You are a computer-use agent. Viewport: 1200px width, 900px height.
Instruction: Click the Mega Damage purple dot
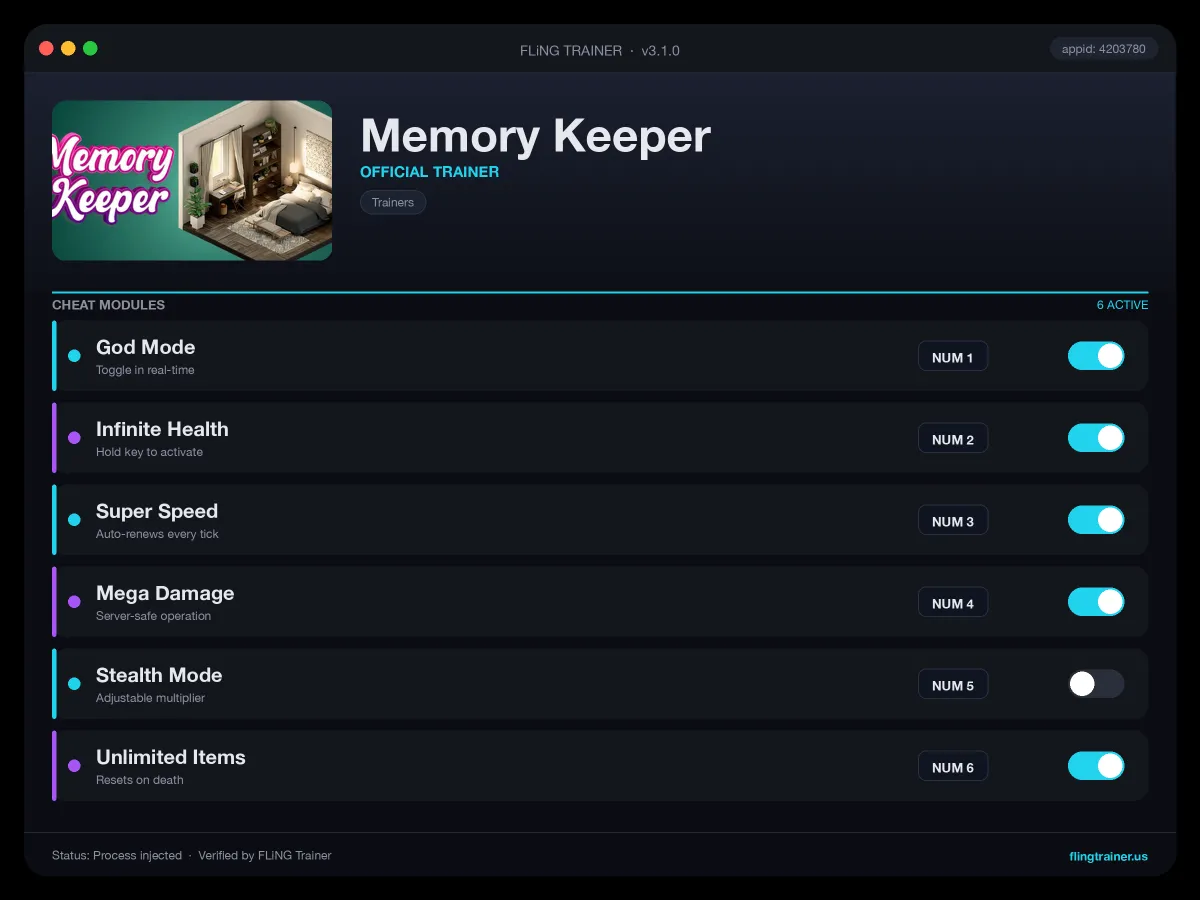74,602
